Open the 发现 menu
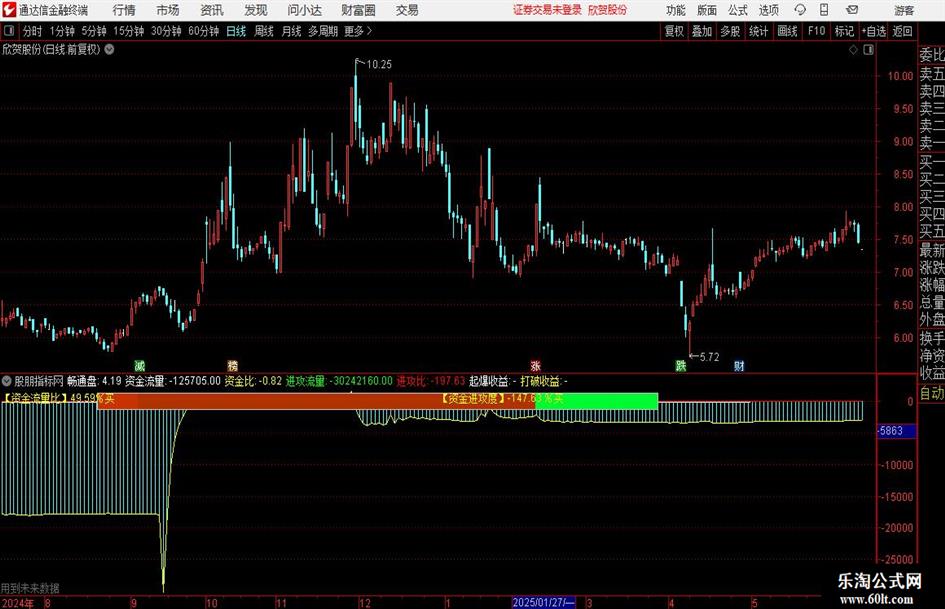Image resolution: width=945 pixels, height=609 pixels. [x=256, y=10]
